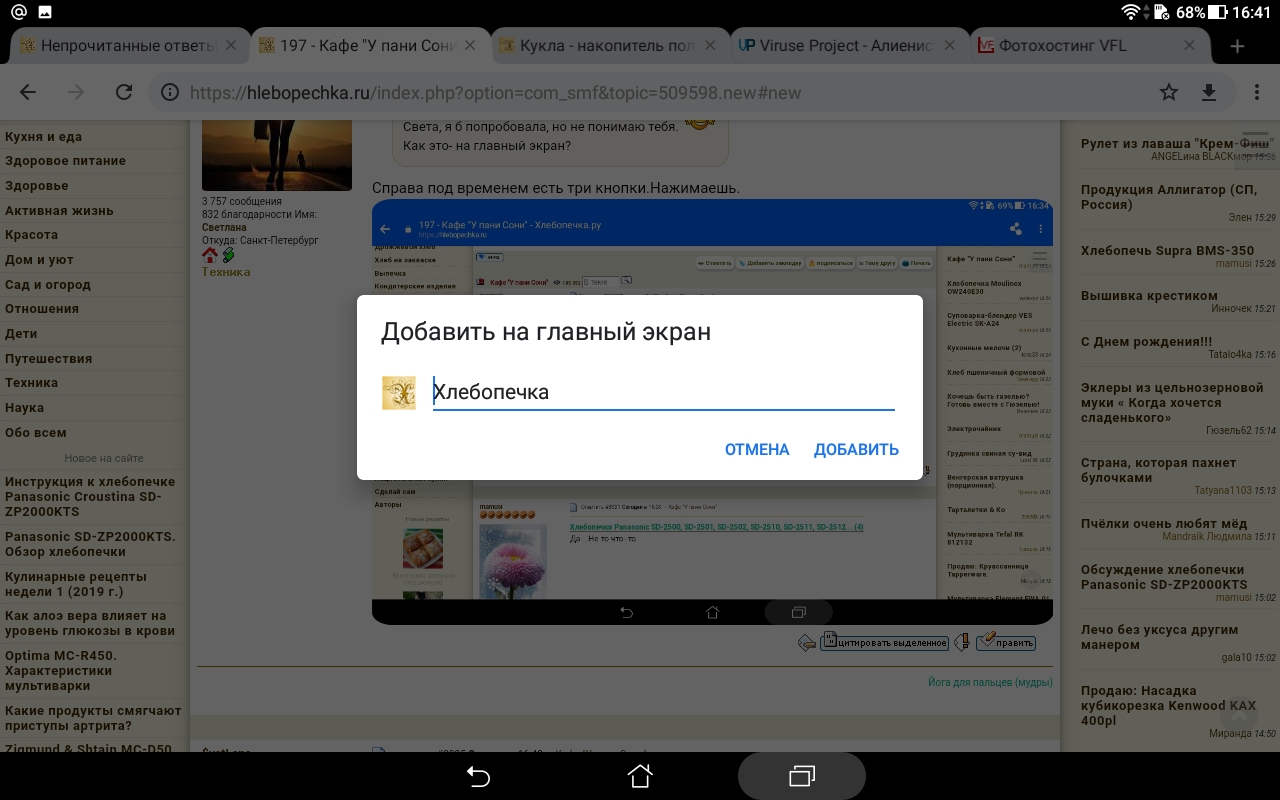Screen dimensions: 1280x800
Task: Open Chrome three-dot menu
Action: pos(1257,92)
